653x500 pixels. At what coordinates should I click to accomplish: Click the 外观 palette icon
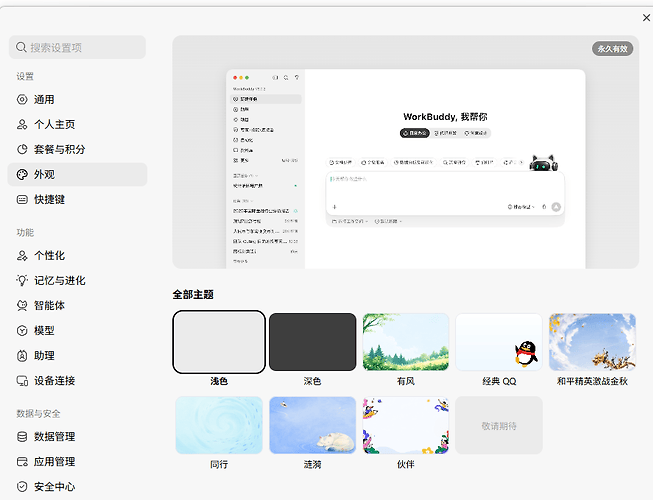(22, 174)
